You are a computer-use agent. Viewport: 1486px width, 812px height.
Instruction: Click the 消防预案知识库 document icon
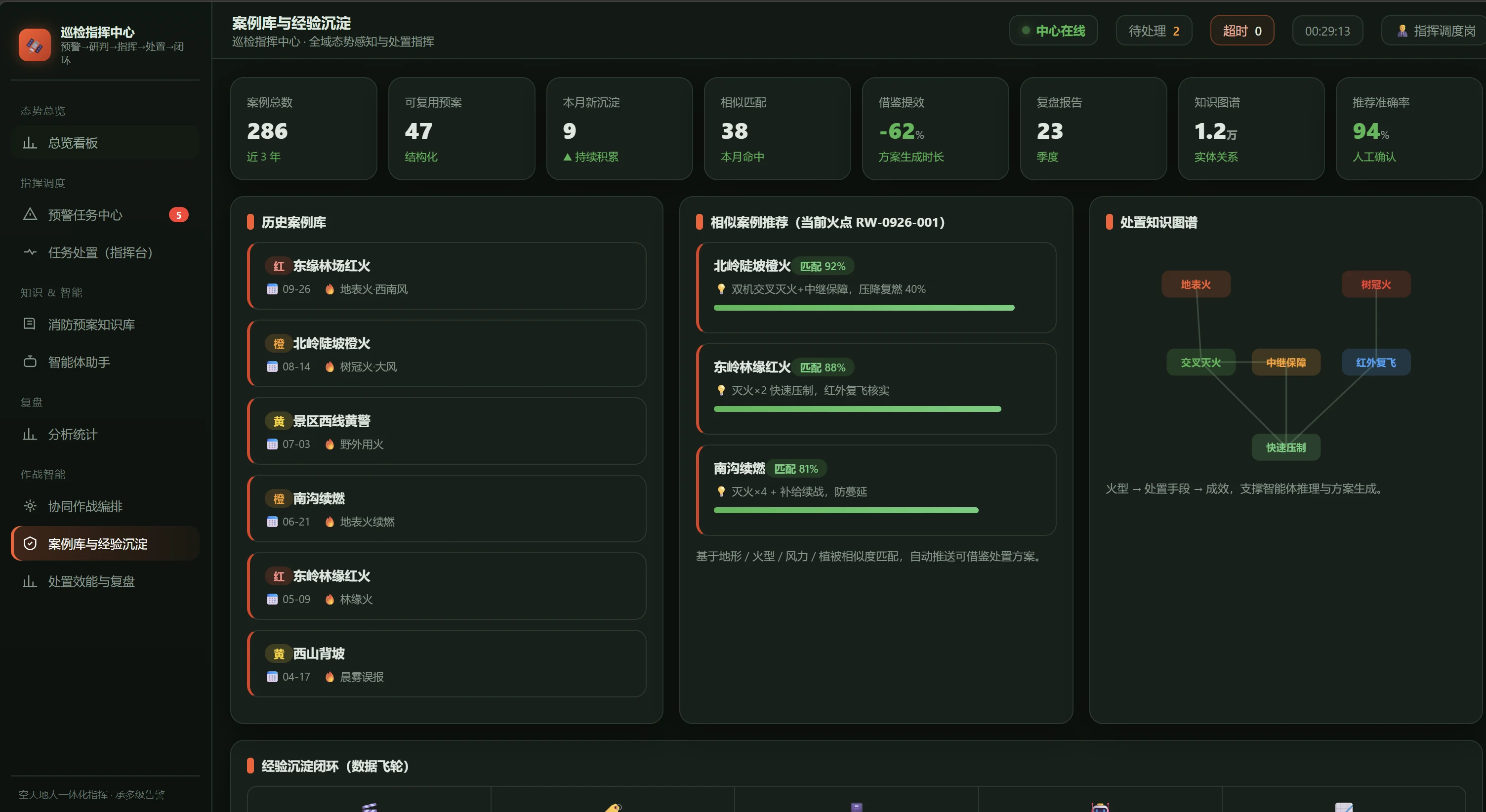30,324
